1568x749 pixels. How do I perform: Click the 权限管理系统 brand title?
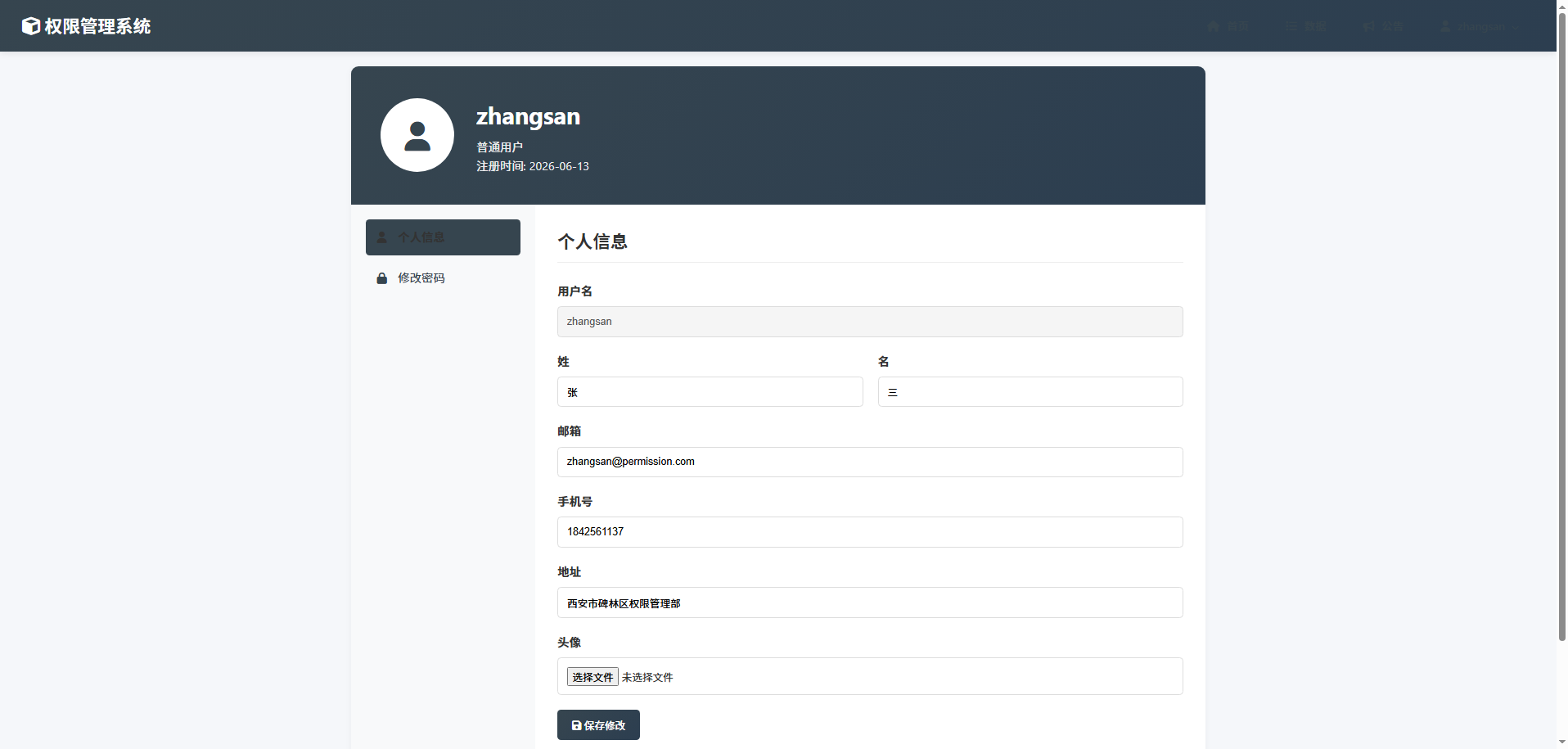97,26
